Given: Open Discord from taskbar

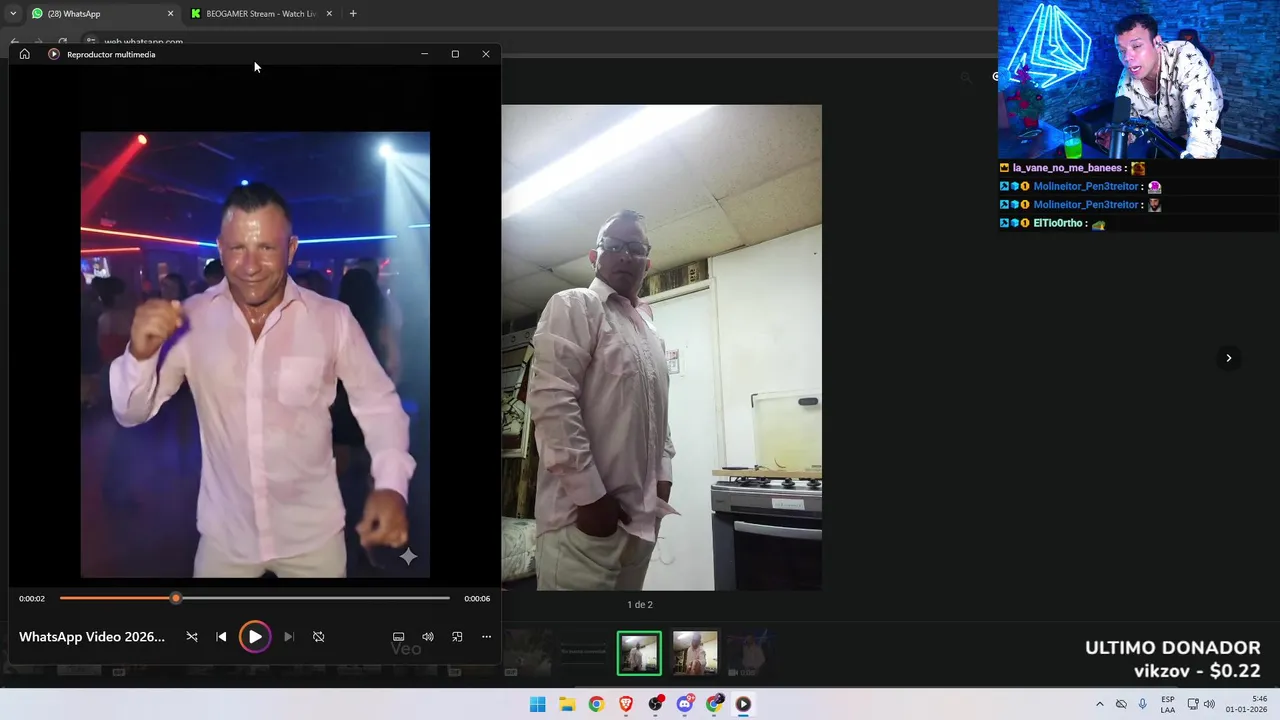Looking at the screenshot, I should 684,704.
